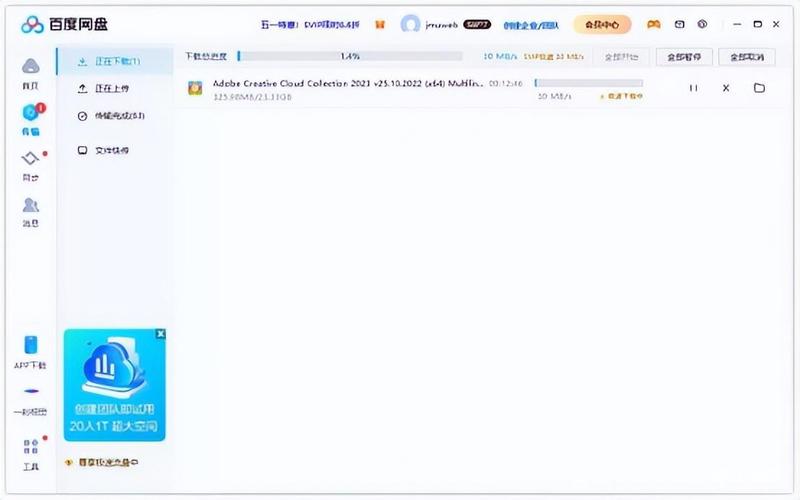The width and height of the screenshot is (800, 500).
Task: Open folder of Adobe Creative Cloud download
Action: 759,88
